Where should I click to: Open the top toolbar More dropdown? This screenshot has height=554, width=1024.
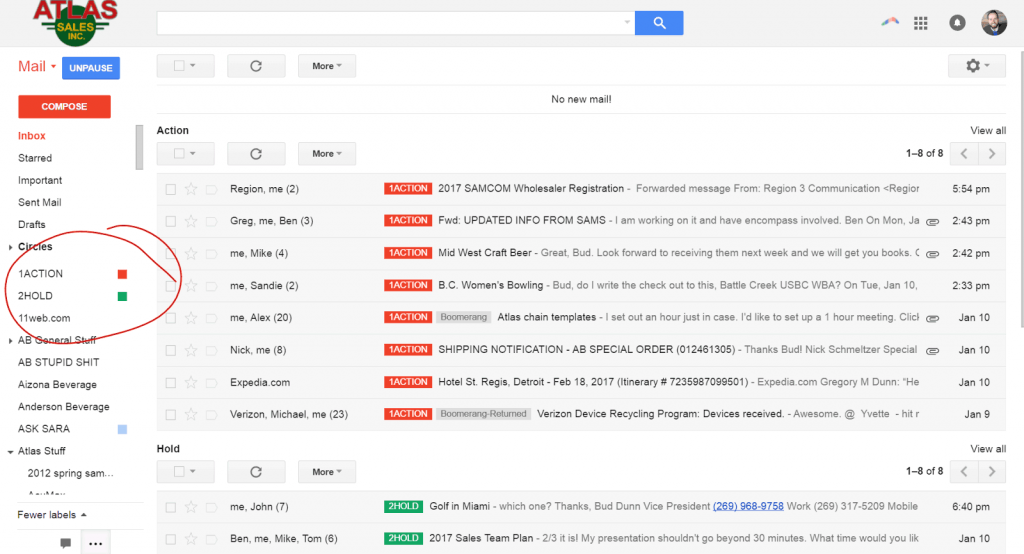pyautogui.click(x=327, y=66)
